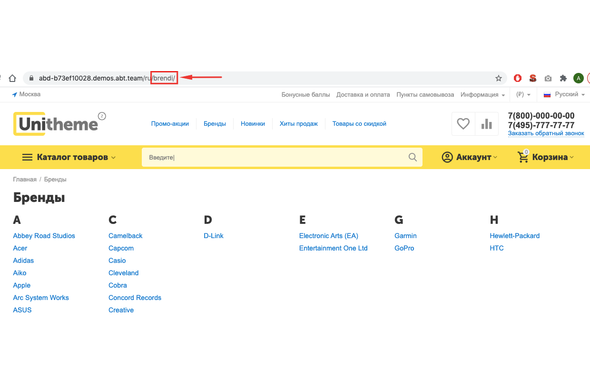Click the account user icon
Screen dimensions: 590x391
pyautogui.click(x=447, y=157)
